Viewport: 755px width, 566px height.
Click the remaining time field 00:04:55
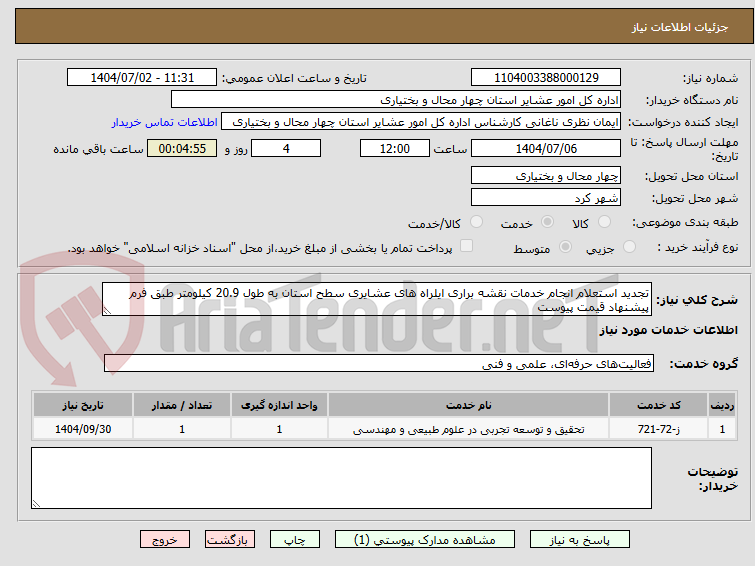[x=182, y=148]
